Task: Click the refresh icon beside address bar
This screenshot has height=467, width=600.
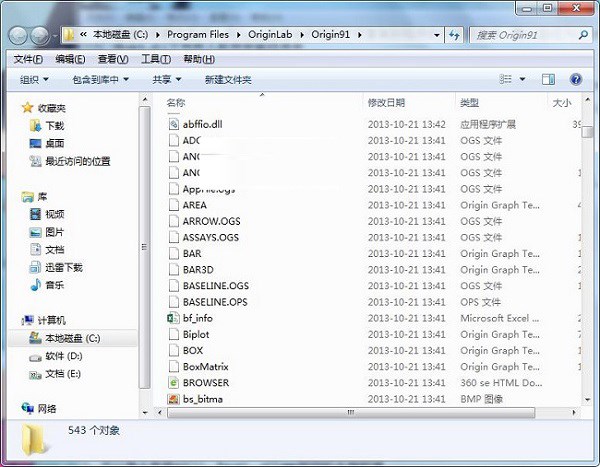Action: tap(454, 35)
